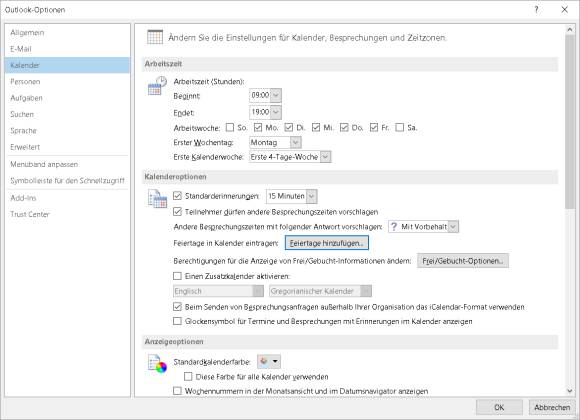Click the scrollbar down arrow
Image resolution: width=580 pixels, height=420 pixels.
pos(570,391)
